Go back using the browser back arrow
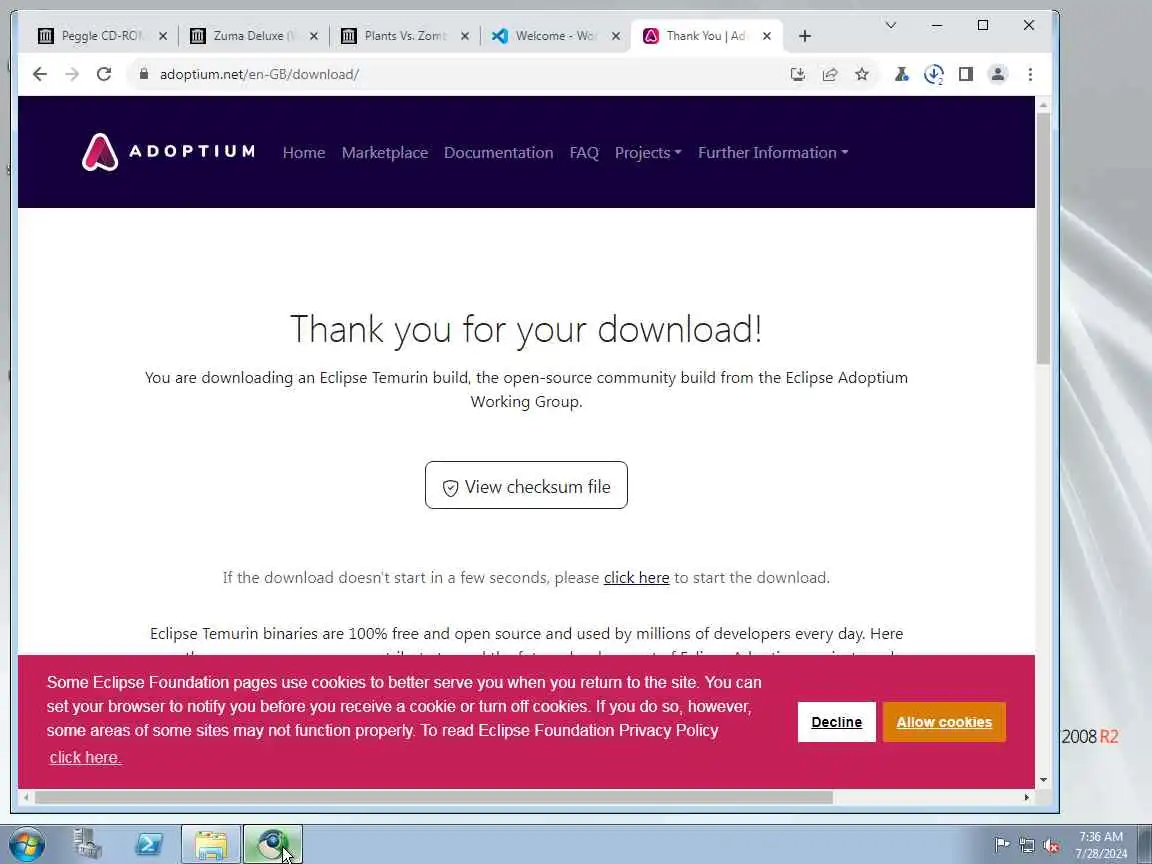This screenshot has height=864, width=1152. click(40, 74)
